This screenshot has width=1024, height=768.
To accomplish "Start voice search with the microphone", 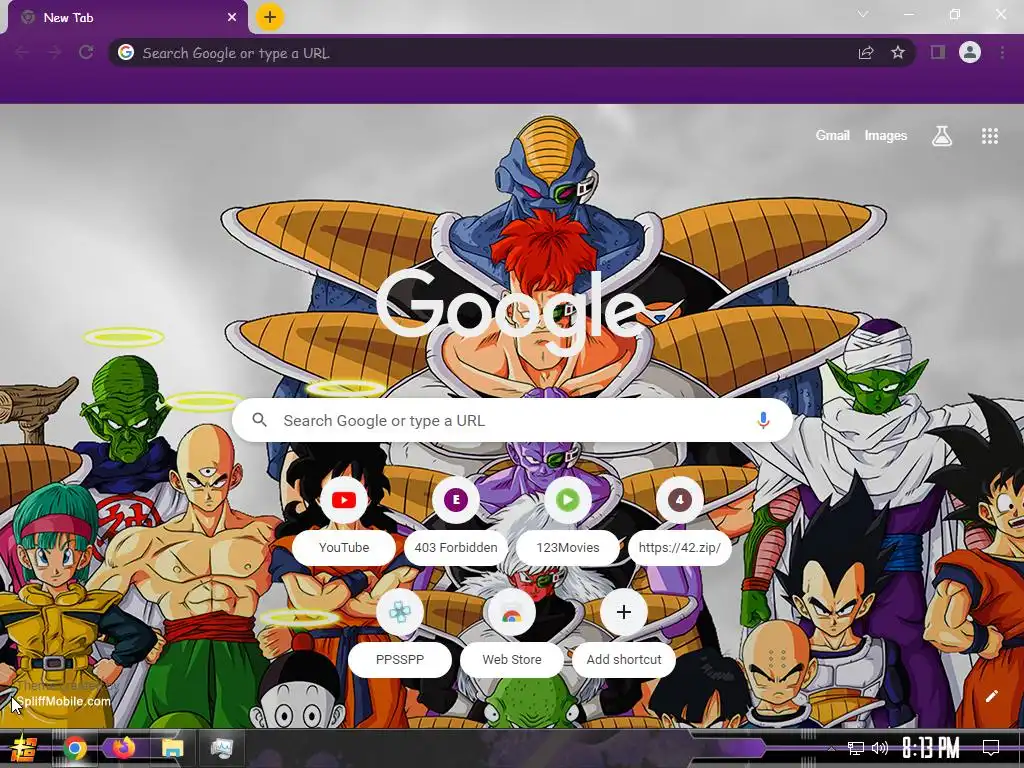I will (x=763, y=420).
